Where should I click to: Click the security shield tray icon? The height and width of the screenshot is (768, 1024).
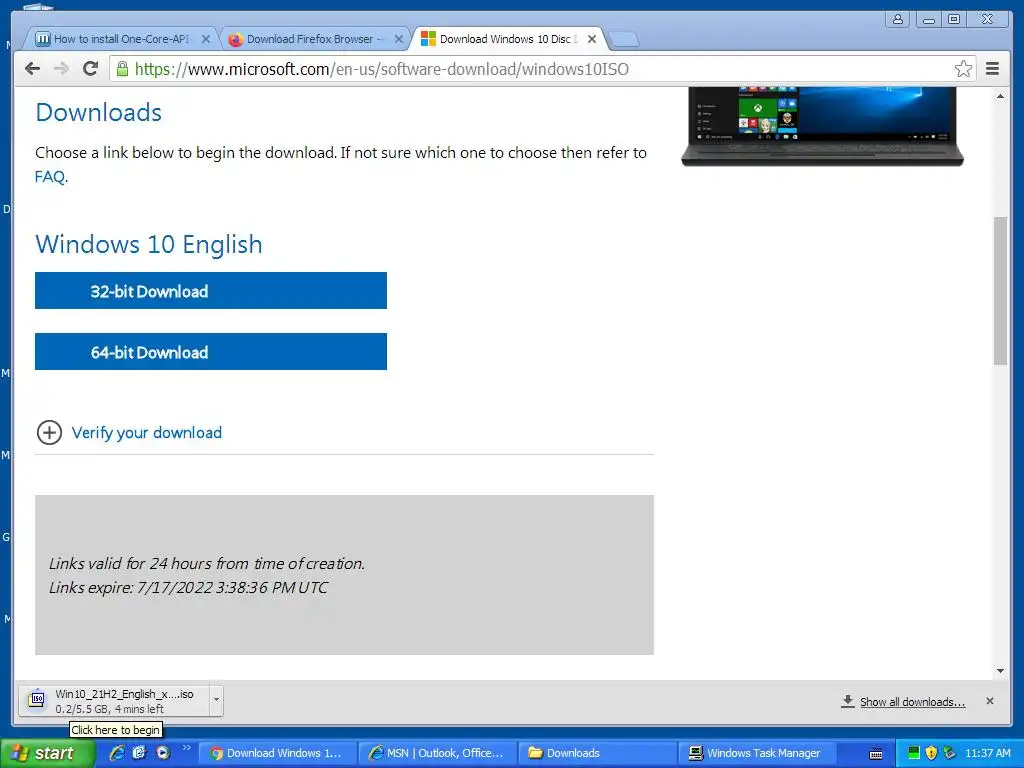(x=931, y=753)
